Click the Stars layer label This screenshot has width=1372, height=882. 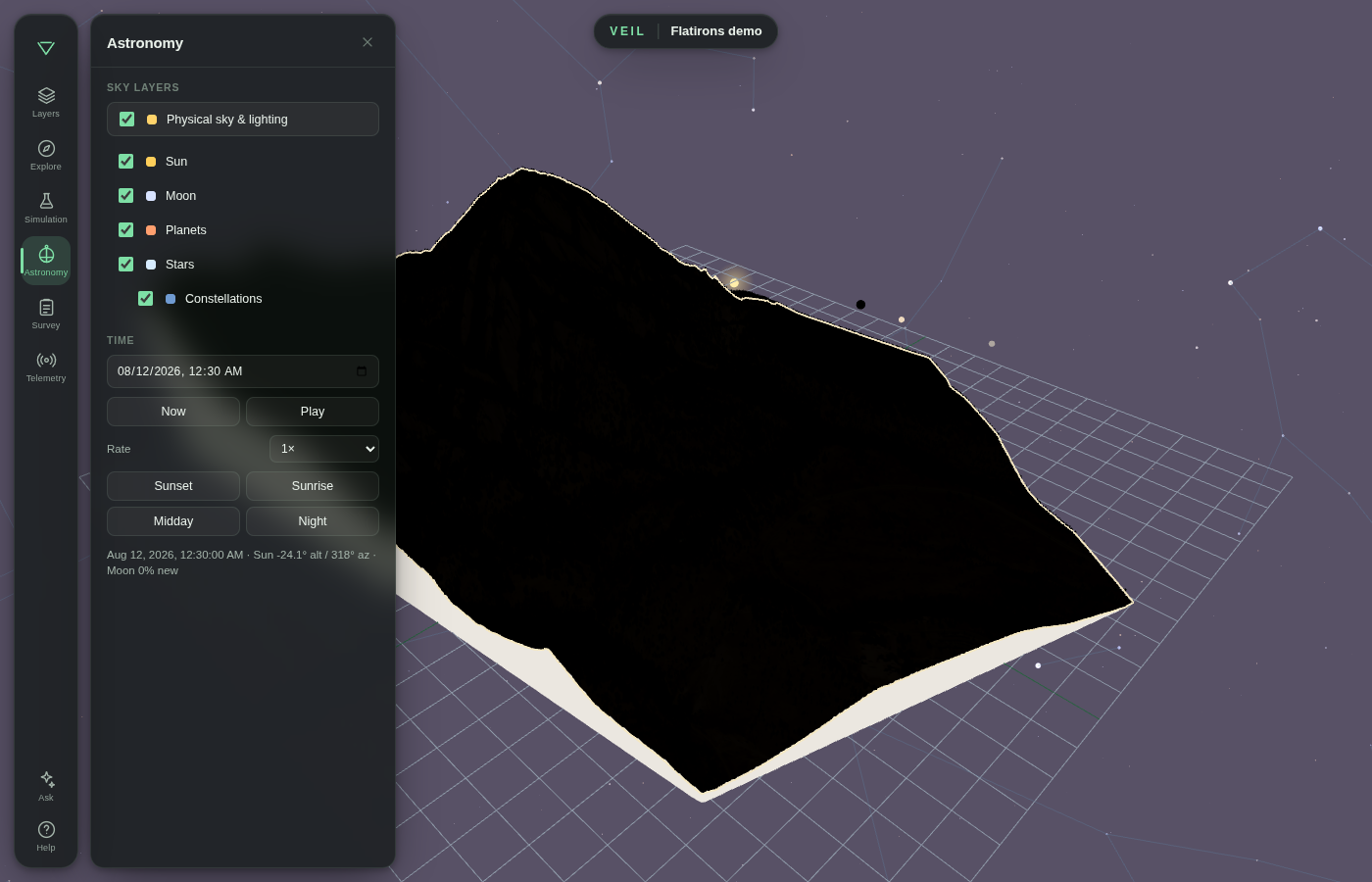179,265
